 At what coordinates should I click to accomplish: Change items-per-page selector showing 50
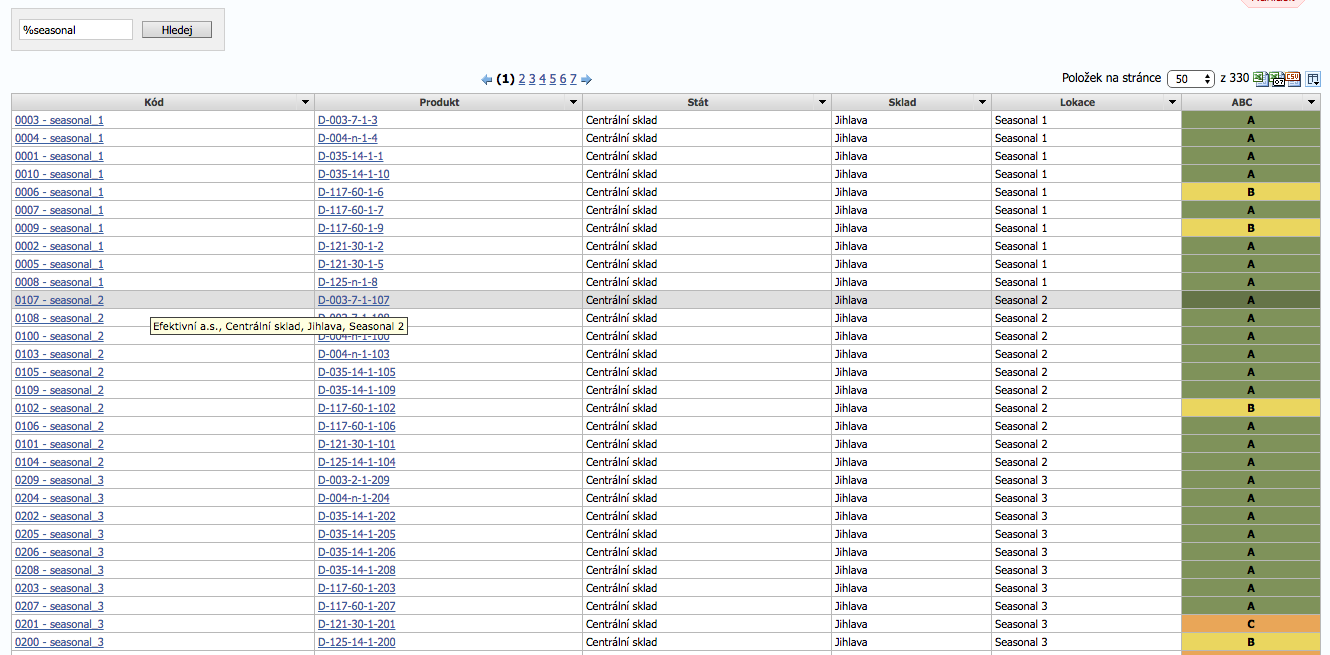(1190, 78)
